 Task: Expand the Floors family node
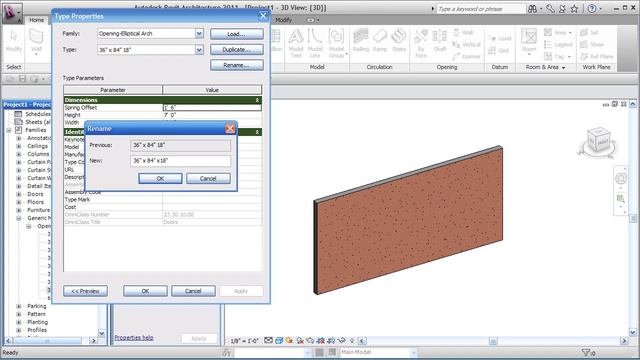(18, 202)
